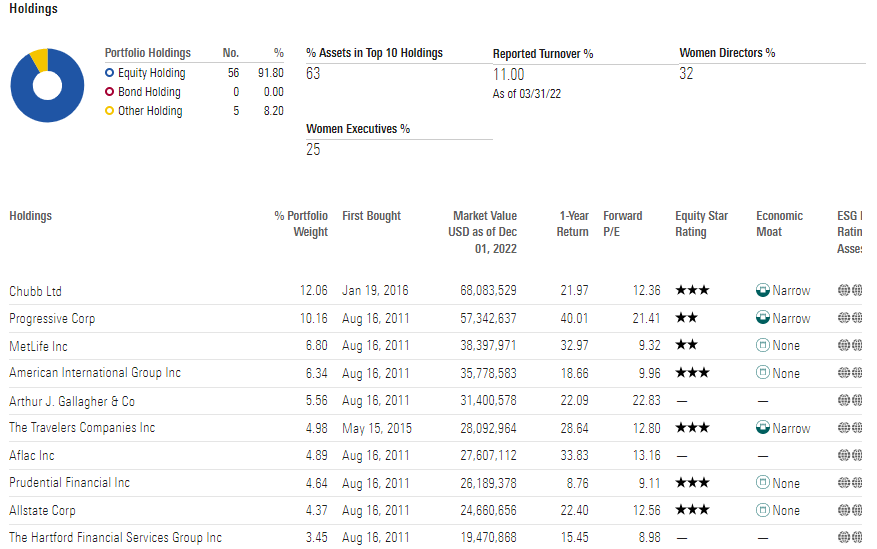Open Prudential Financial Inc link
Image resolution: width=877 pixels, height=549 pixels.
[x=69, y=482]
